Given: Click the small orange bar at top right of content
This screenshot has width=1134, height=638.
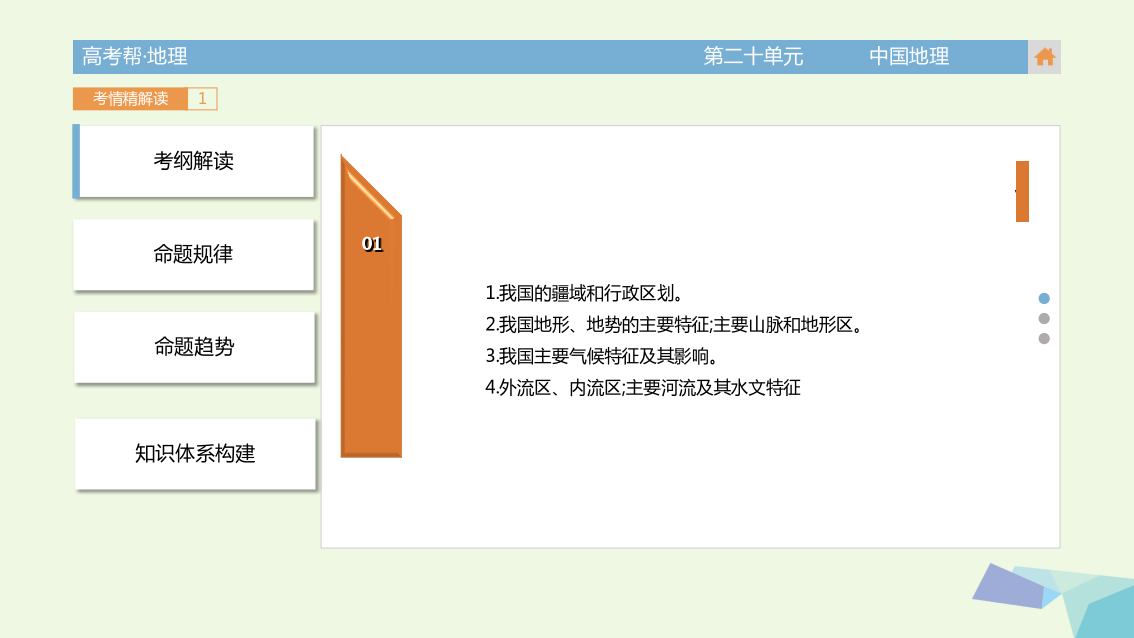Looking at the screenshot, I should click(x=1022, y=192).
